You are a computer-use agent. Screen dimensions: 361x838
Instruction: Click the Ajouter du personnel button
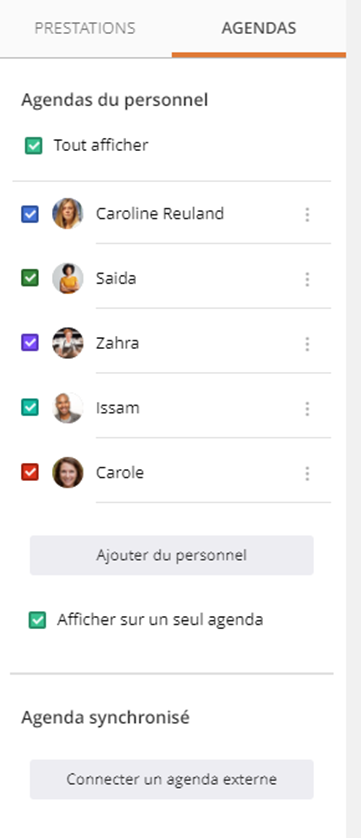tap(172, 555)
